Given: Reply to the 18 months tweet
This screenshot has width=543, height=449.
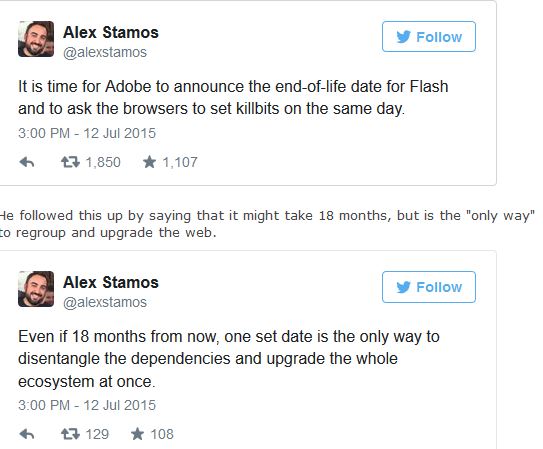Looking at the screenshot, I should click(27, 434).
